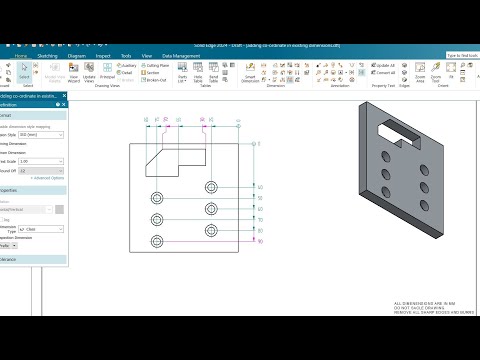The image size is (480, 360).
Task: Open the View ribbon tab
Action: pyautogui.click(x=147, y=56)
